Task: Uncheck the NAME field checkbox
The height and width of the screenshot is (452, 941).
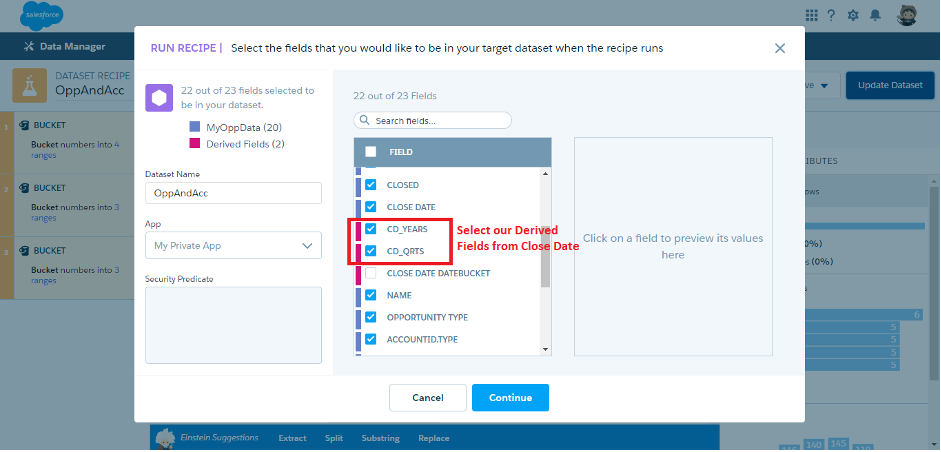Action: 371,295
